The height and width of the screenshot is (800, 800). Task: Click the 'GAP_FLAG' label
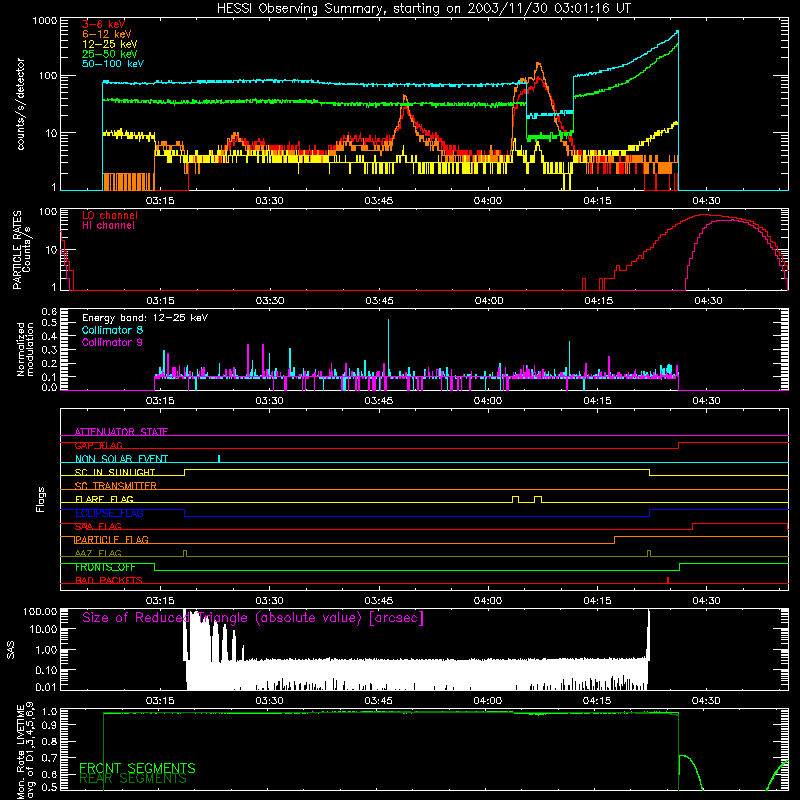[98, 445]
